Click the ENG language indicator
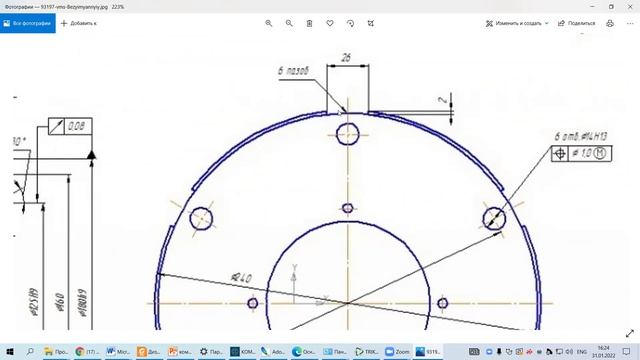This screenshot has height=360, width=640. coord(582,351)
